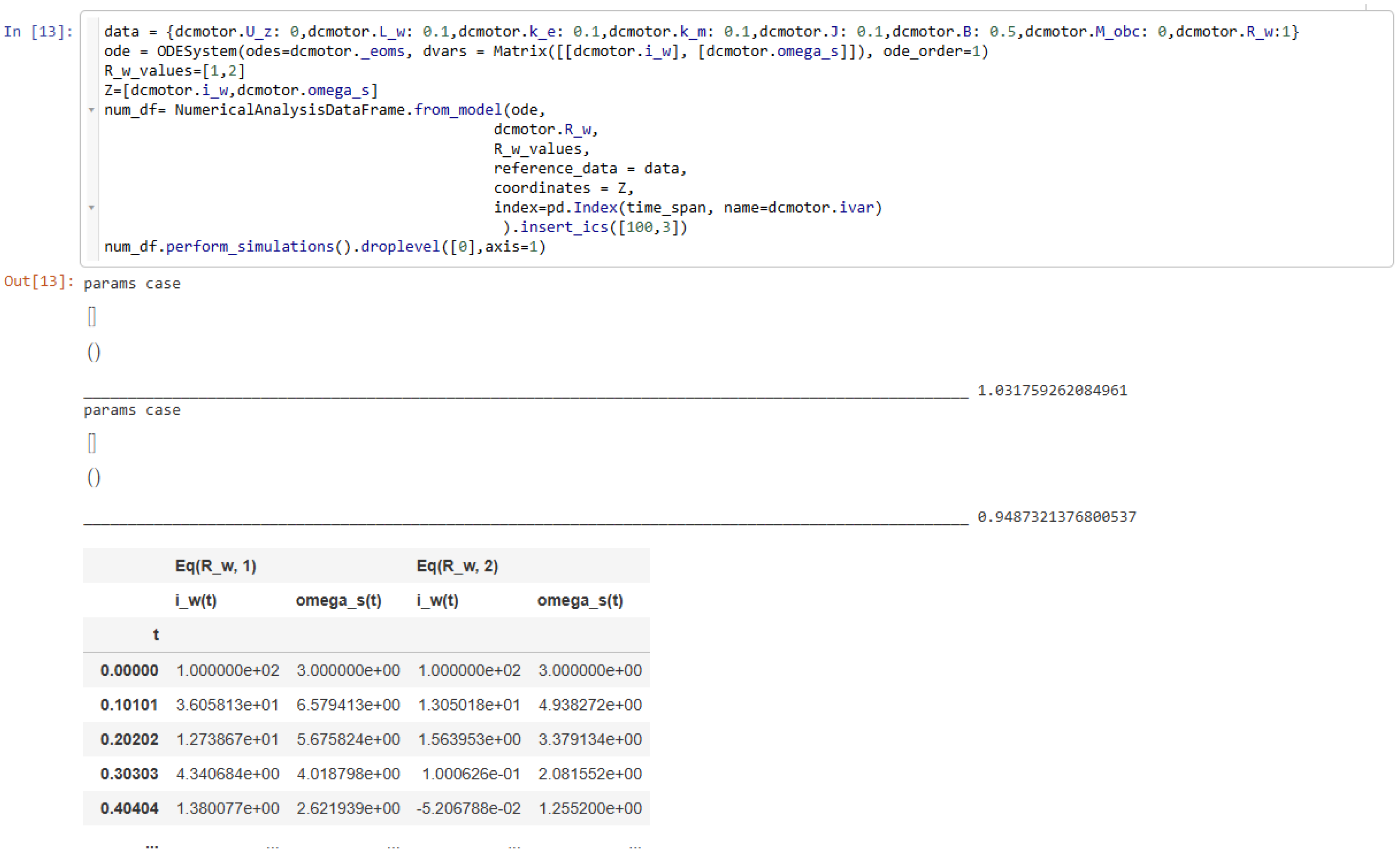This screenshot has width=1400, height=854.
Task: Click the Out[13] output prompt
Action: point(39,281)
